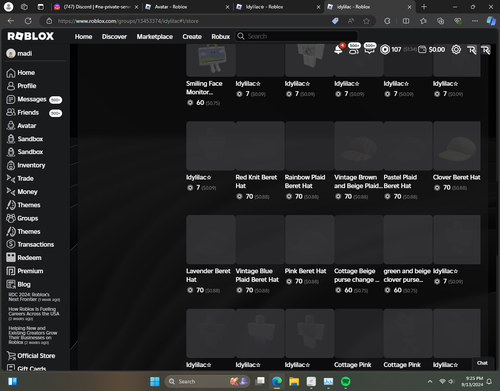The height and width of the screenshot is (391, 500).
Task: Show hidden tray icons chevron
Action: coord(430,381)
